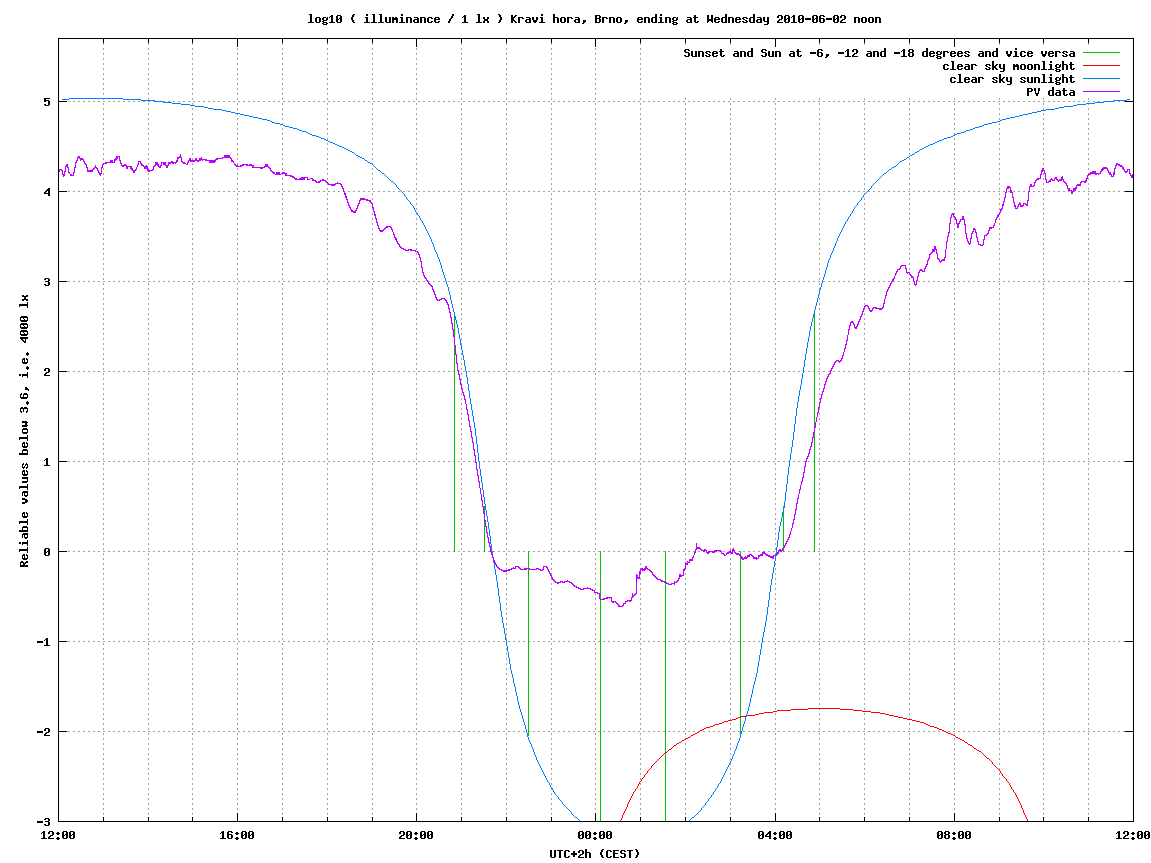Viewport: 1151px width, 863px height.
Task: Click the x-axis label 'UTC+2h (CEST)'
Action: 595,853
